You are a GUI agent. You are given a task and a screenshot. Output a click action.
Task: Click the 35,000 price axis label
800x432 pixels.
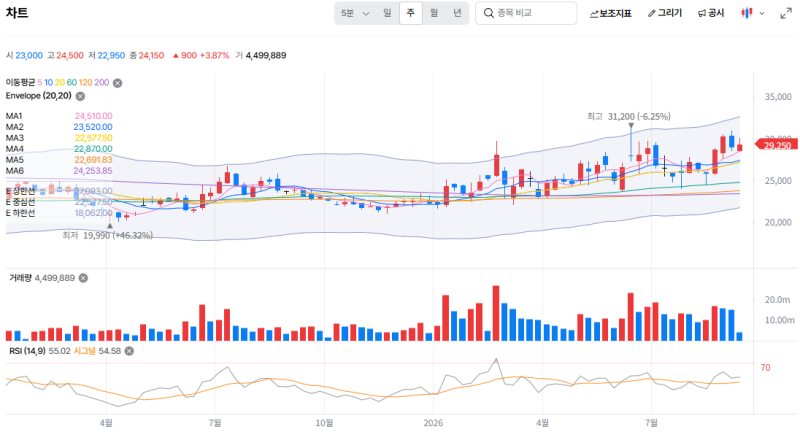[x=778, y=97]
